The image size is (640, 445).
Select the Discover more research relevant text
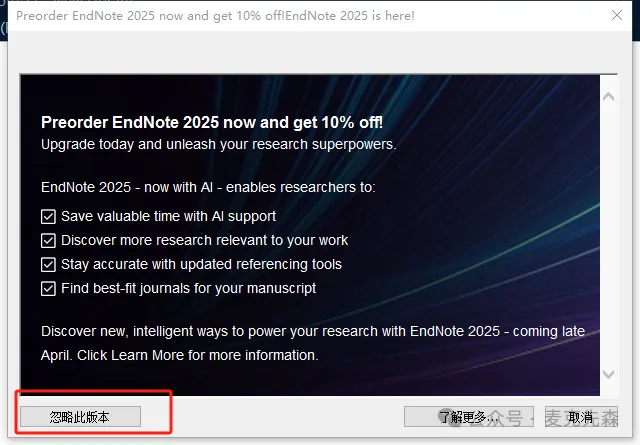(204, 240)
